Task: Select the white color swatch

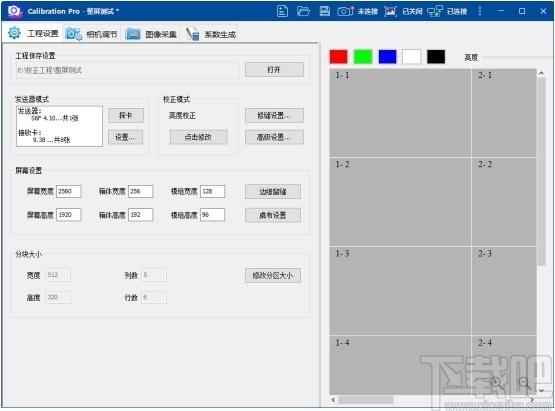Action: (x=412, y=57)
